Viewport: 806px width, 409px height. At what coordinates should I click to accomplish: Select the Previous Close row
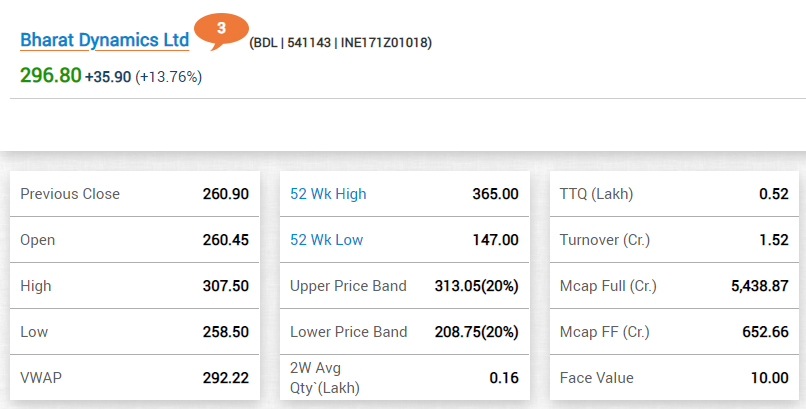pyautogui.click(x=135, y=194)
